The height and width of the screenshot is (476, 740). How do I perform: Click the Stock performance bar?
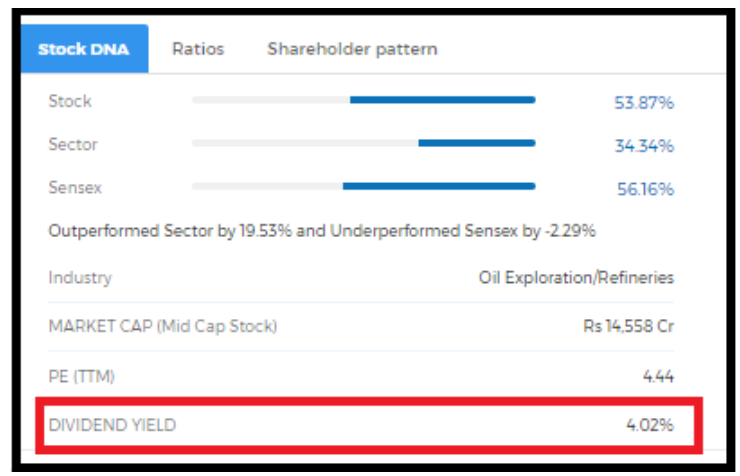(363, 100)
